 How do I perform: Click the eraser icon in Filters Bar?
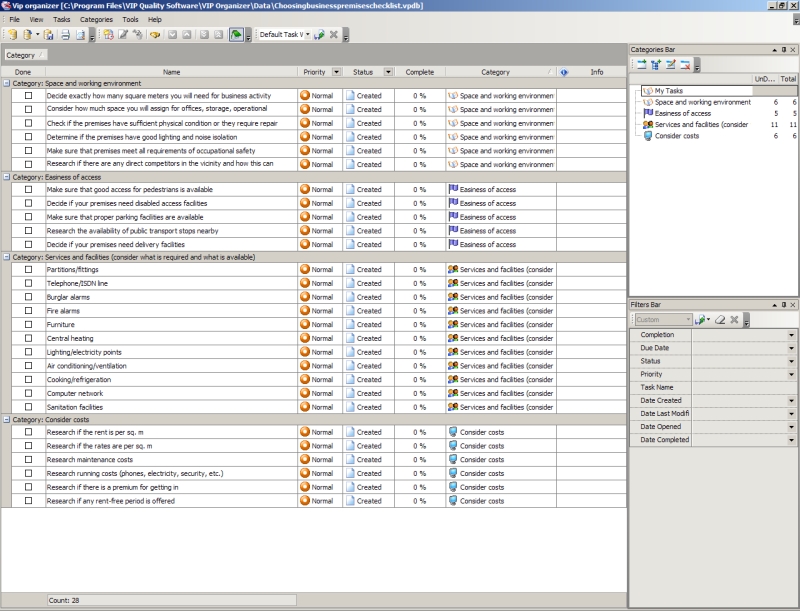(x=720, y=320)
